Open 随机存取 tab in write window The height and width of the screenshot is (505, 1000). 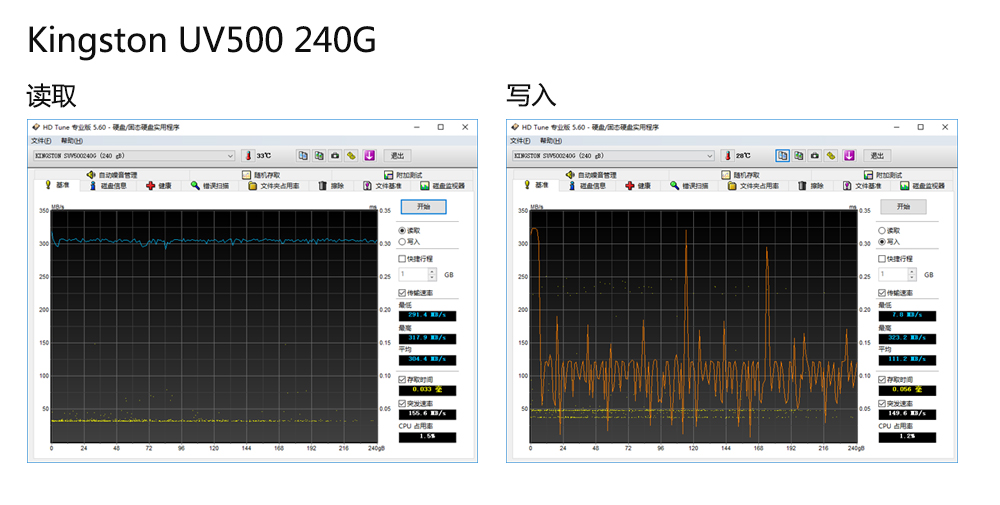coord(740,175)
